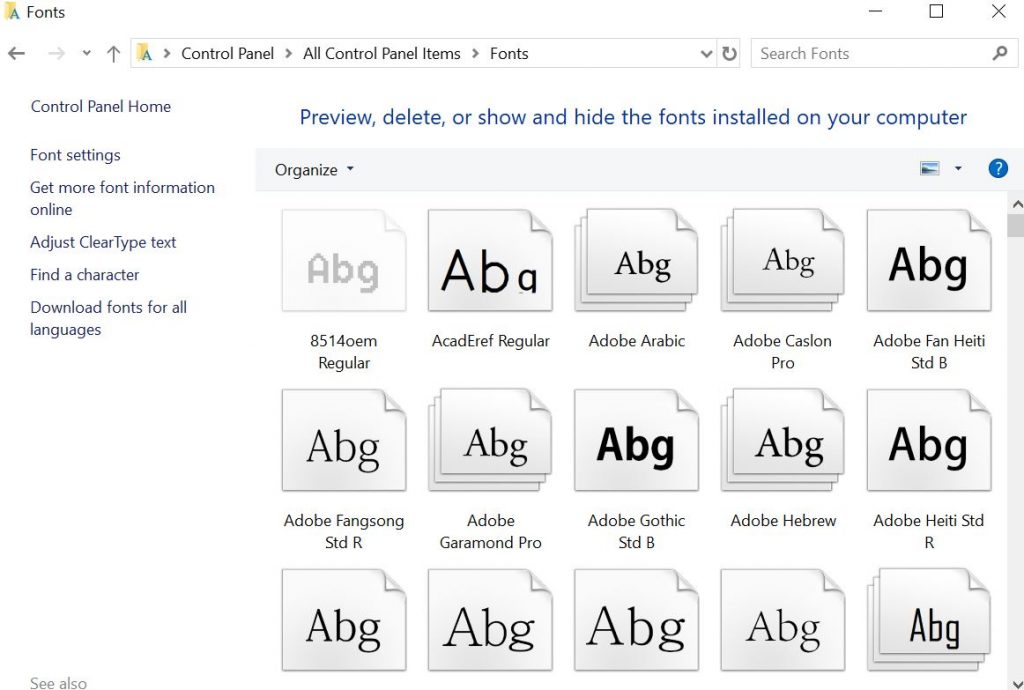Click Find a character

[84, 274]
